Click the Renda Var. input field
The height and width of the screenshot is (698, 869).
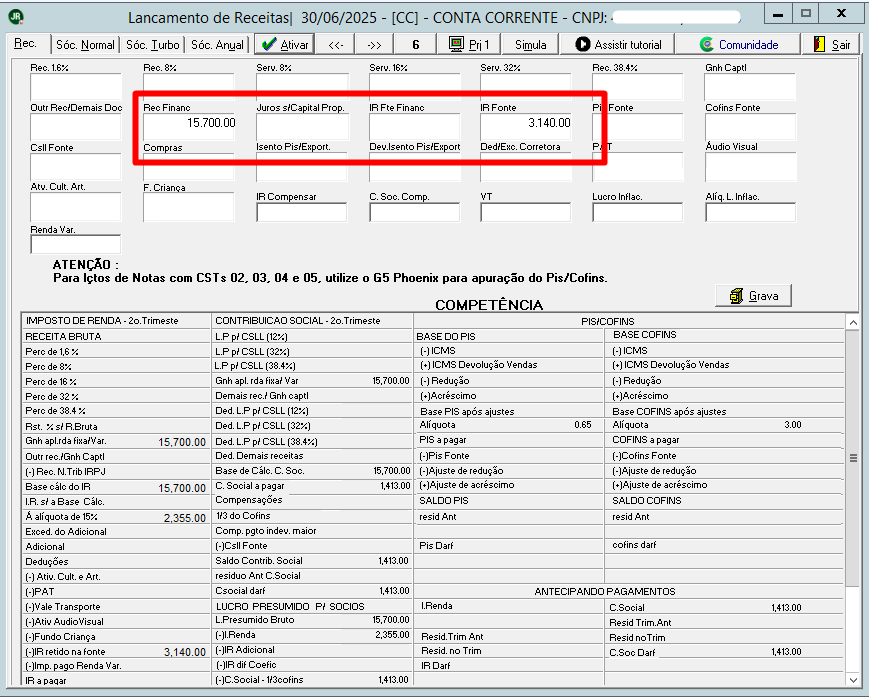pyautogui.click(x=76, y=244)
